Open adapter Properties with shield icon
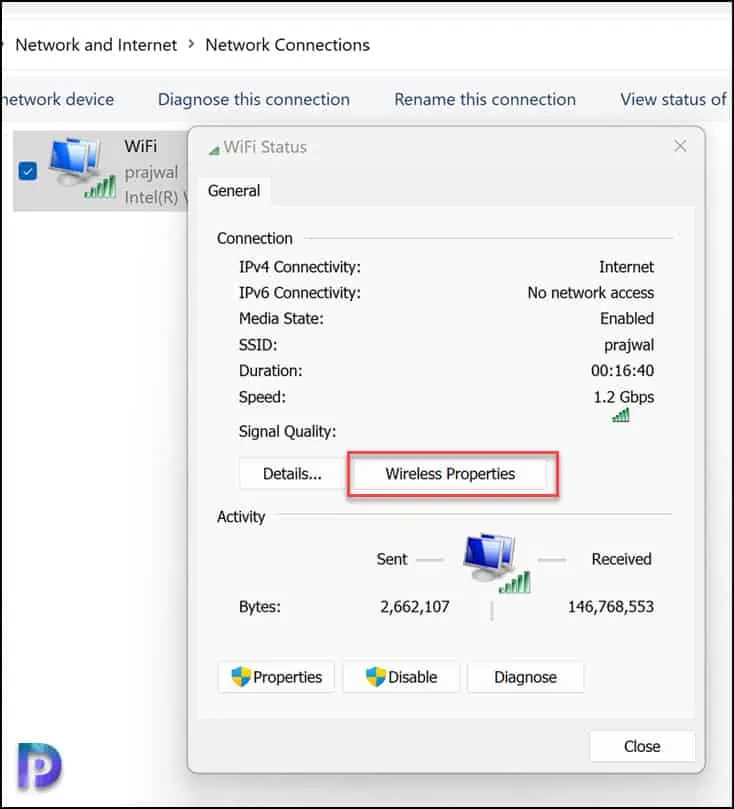This screenshot has height=809, width=734. [276, 676]
